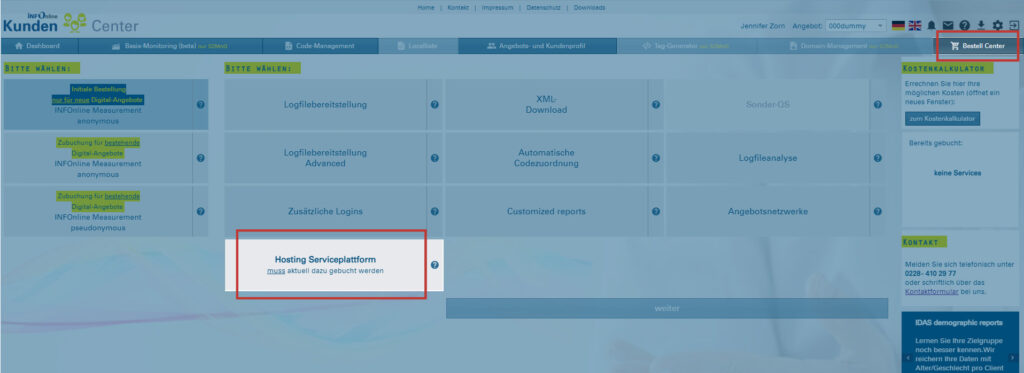Select the Customized reports tile
Screen dimensions: 1024x373
point(547,212)
